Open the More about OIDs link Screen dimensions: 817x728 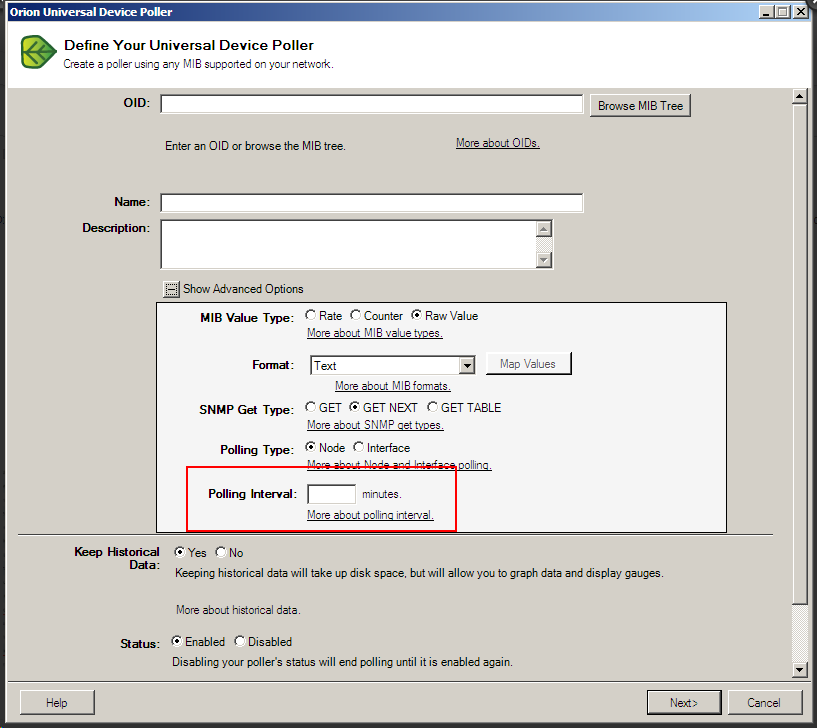click(x=498, y=143)
